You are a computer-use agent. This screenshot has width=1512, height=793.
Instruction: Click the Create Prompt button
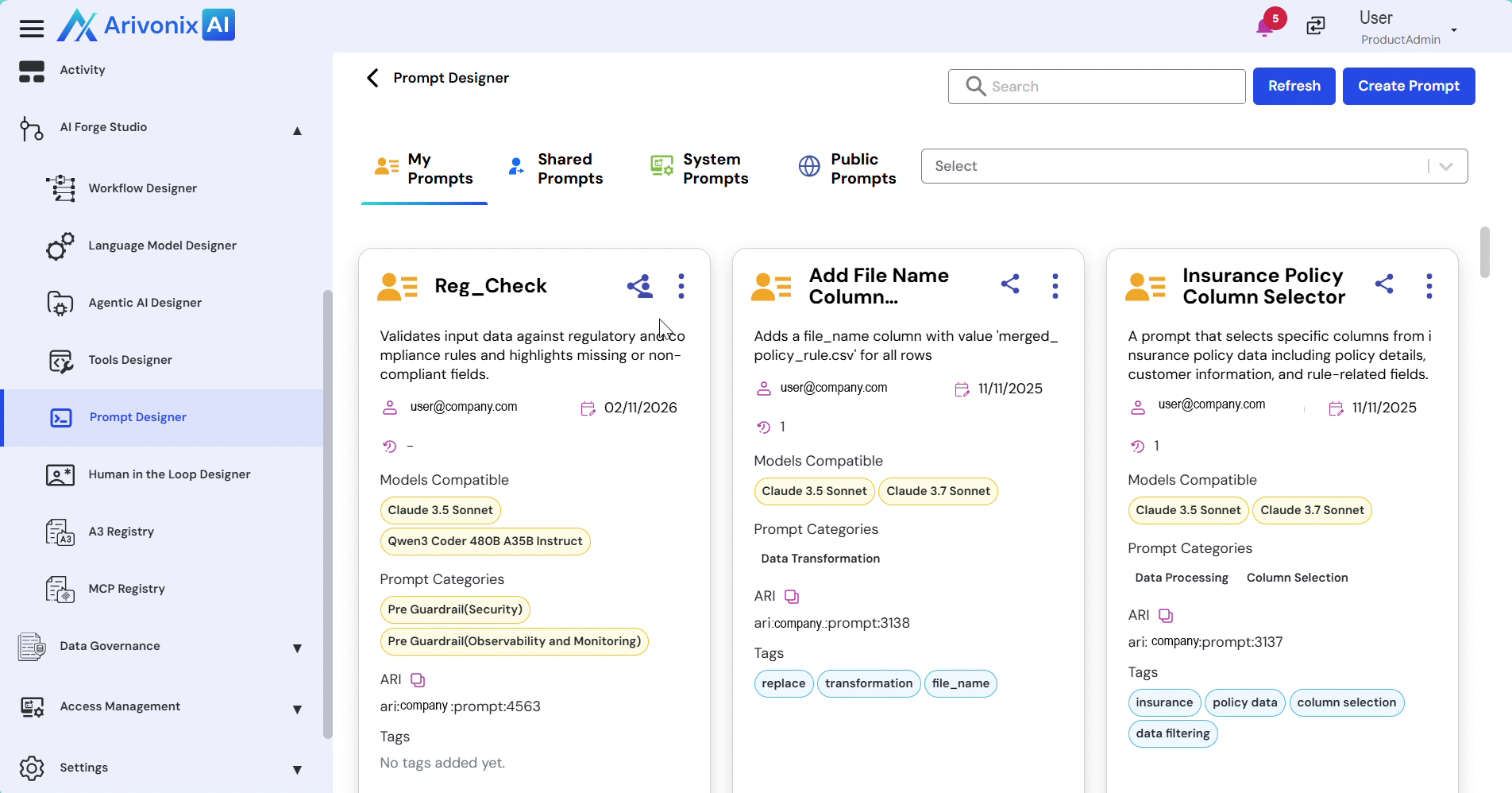point(1408,86)
